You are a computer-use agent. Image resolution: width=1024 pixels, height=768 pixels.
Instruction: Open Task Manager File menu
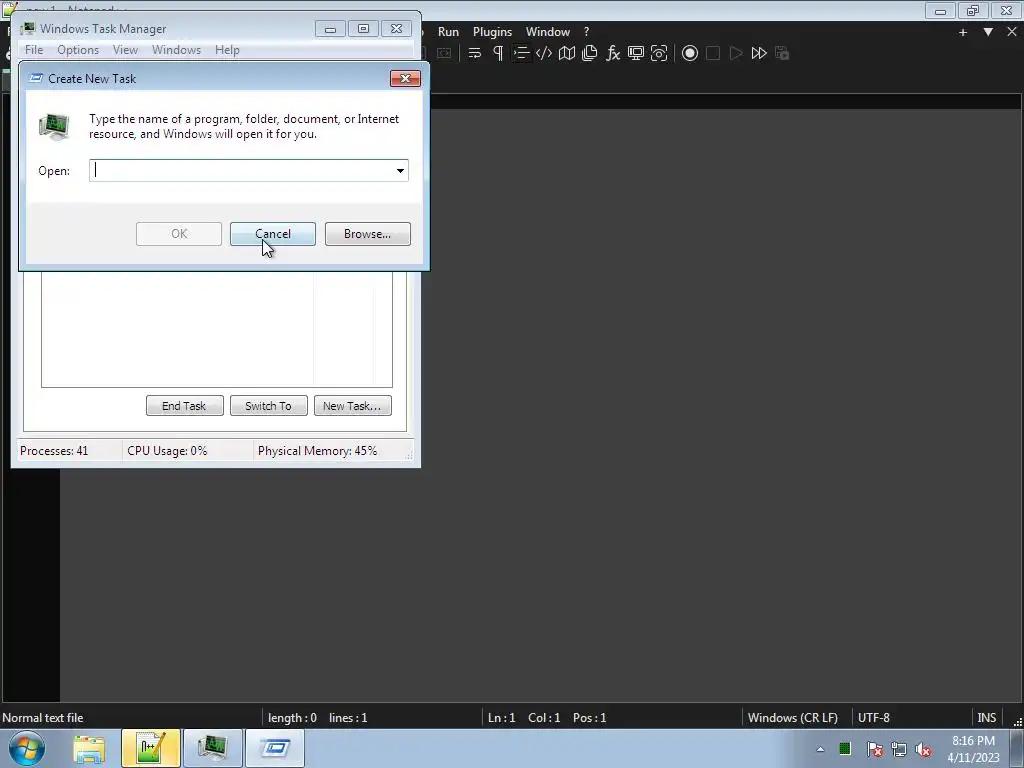coord(34,50)
